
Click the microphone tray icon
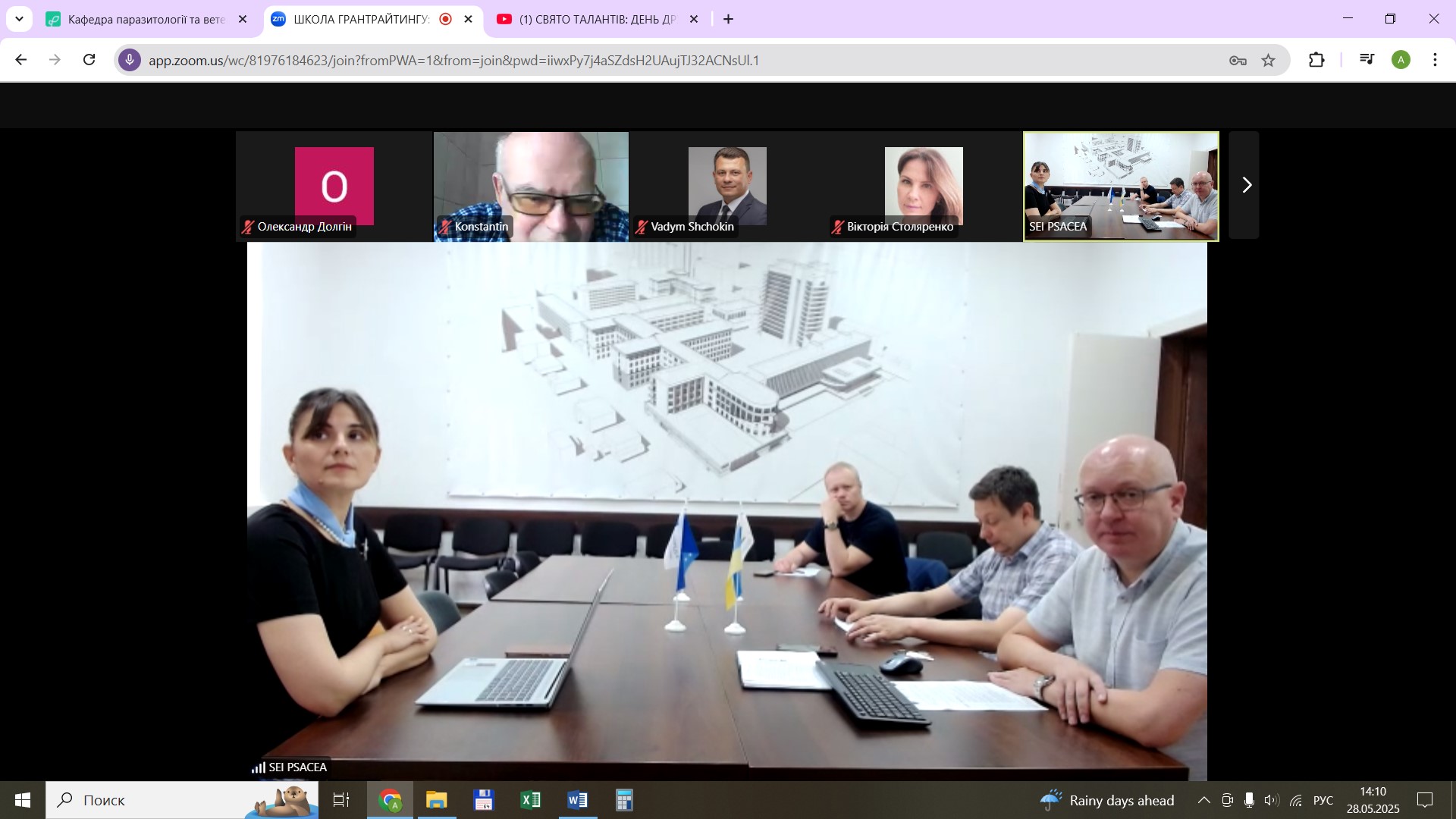click(x=1249, y=800)
